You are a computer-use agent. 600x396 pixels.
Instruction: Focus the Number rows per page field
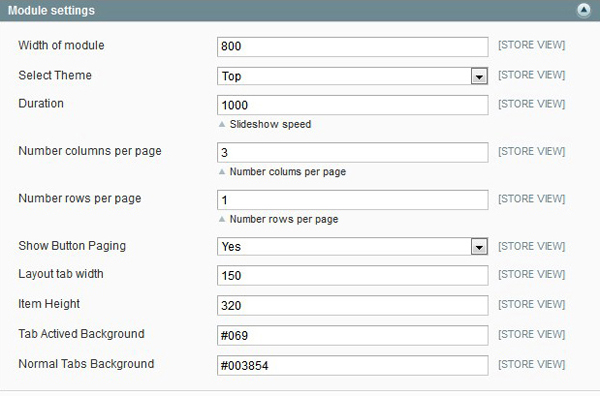(352, 200)
